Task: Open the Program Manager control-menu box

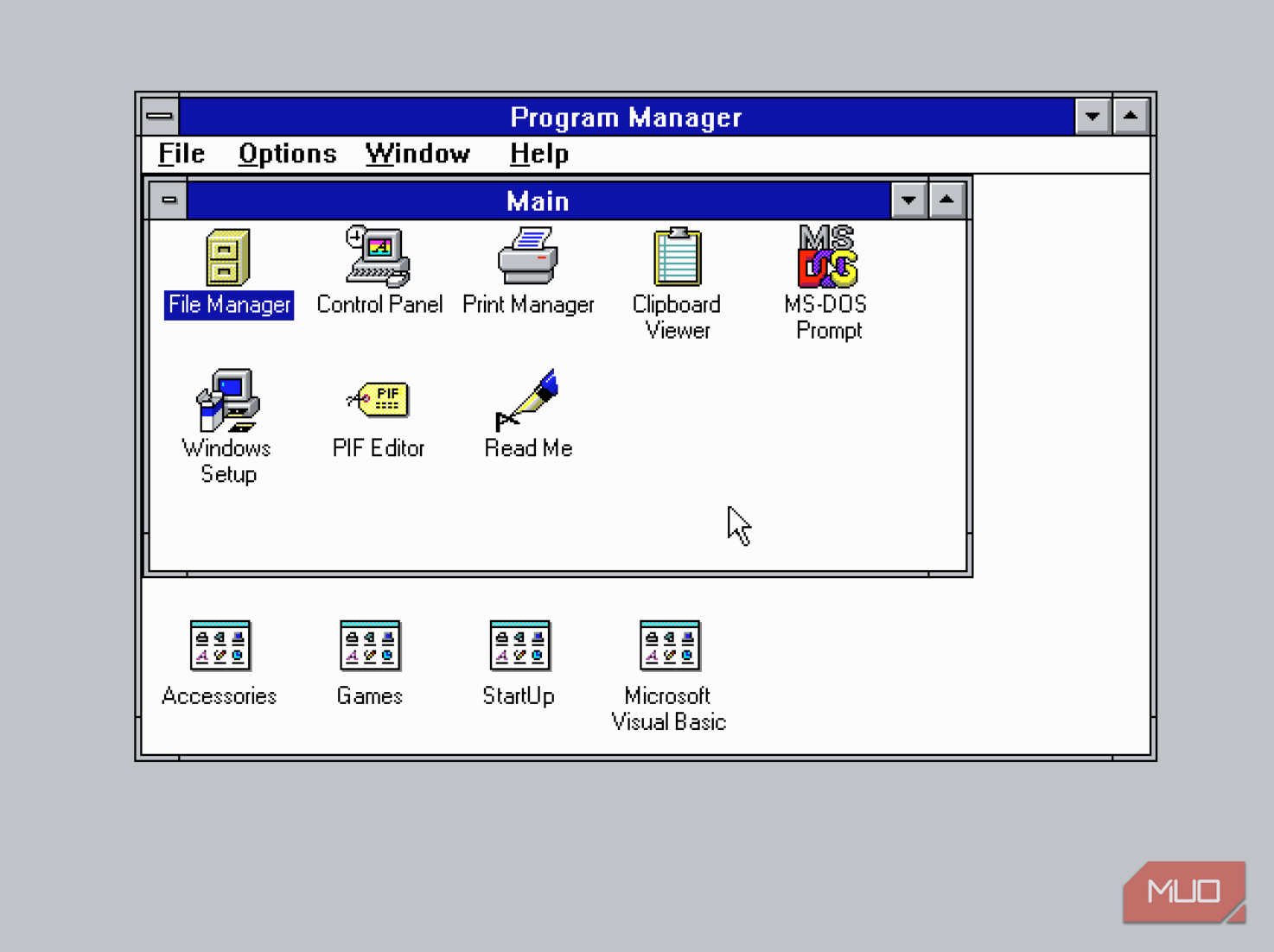Action: 160,116
